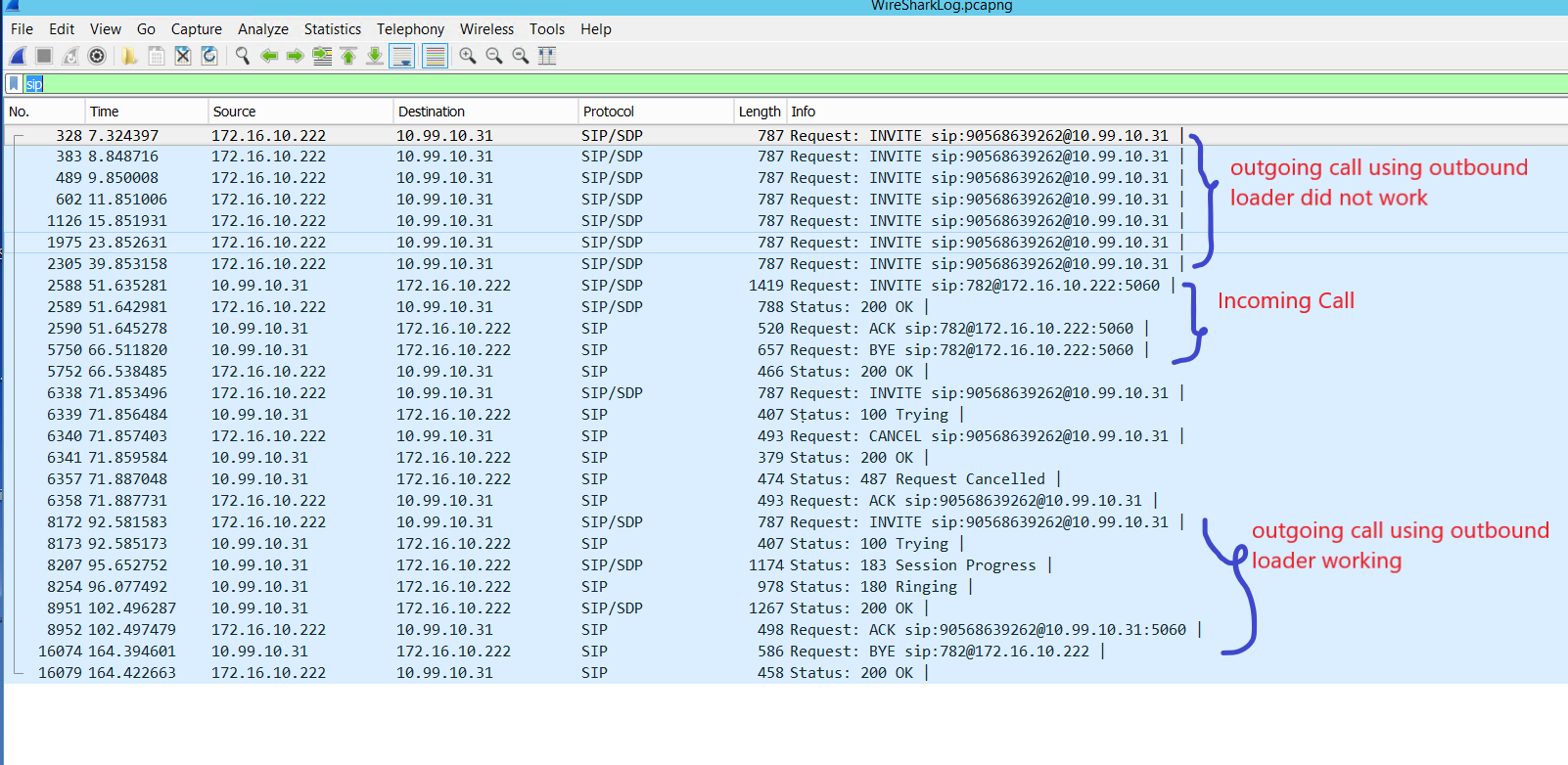Viewport: 1568px width, 765px height.
Task: Click the open capture file folder icon
Action: point(129,56)
